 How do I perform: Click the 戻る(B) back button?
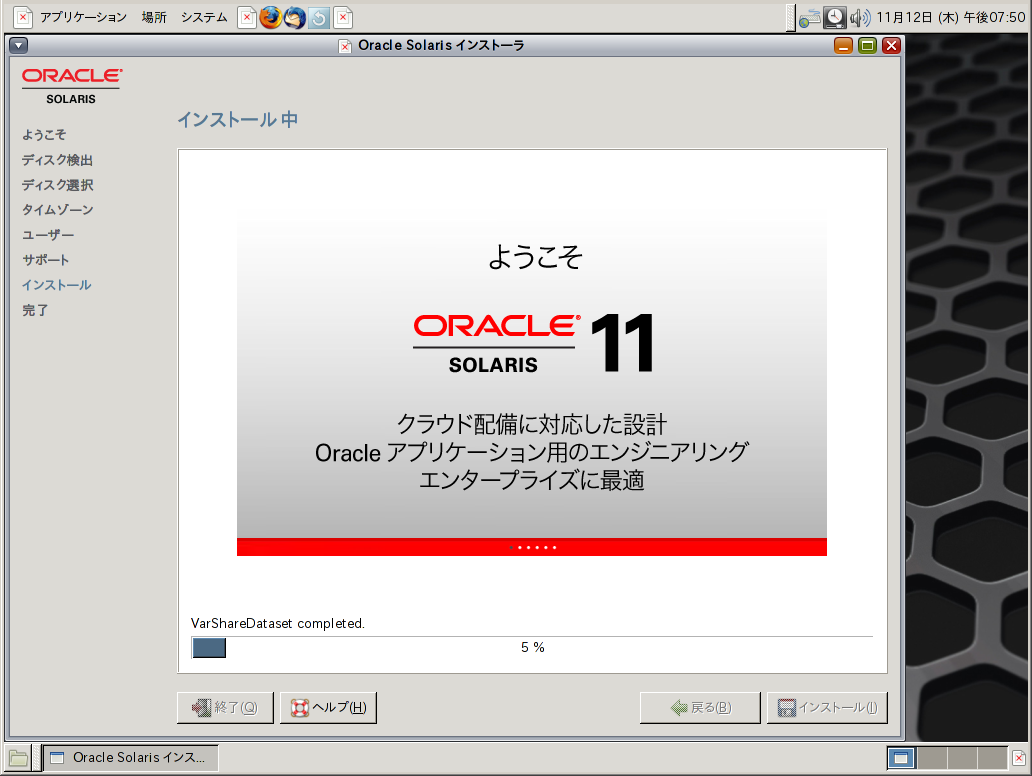pos(700,708)
